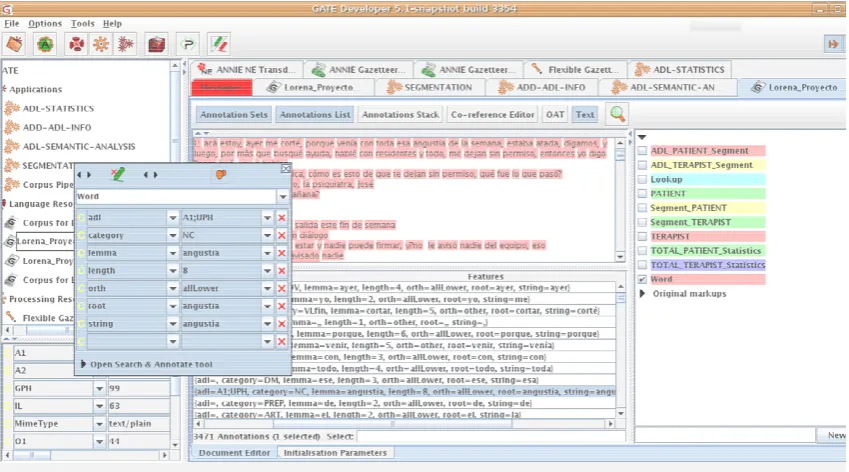This screenshot has width=849, height=472.
Task: Open the A1;UPH feature value dropdown
Action: 267,218
